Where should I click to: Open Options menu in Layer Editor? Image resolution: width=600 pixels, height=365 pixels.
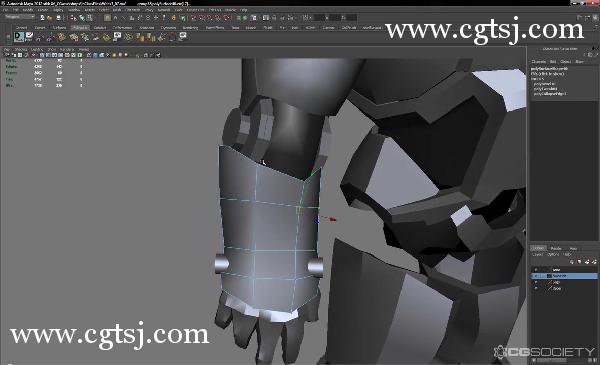pyautogui.click(x=553, y=254)
